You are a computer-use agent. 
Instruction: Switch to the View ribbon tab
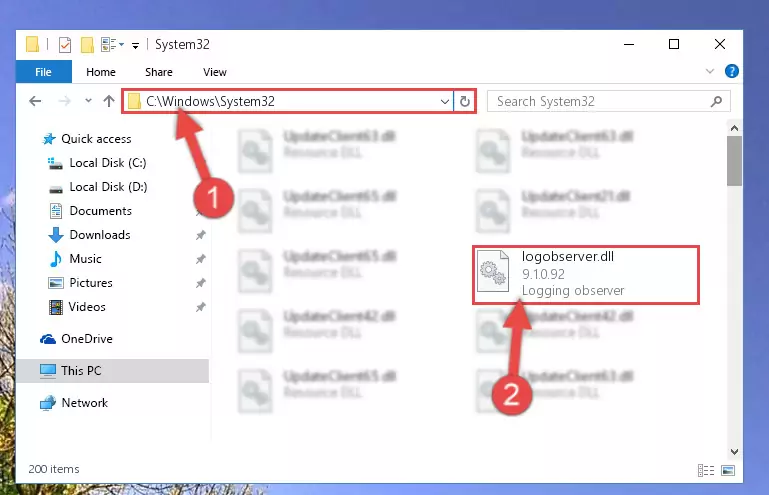coord(215,72)
